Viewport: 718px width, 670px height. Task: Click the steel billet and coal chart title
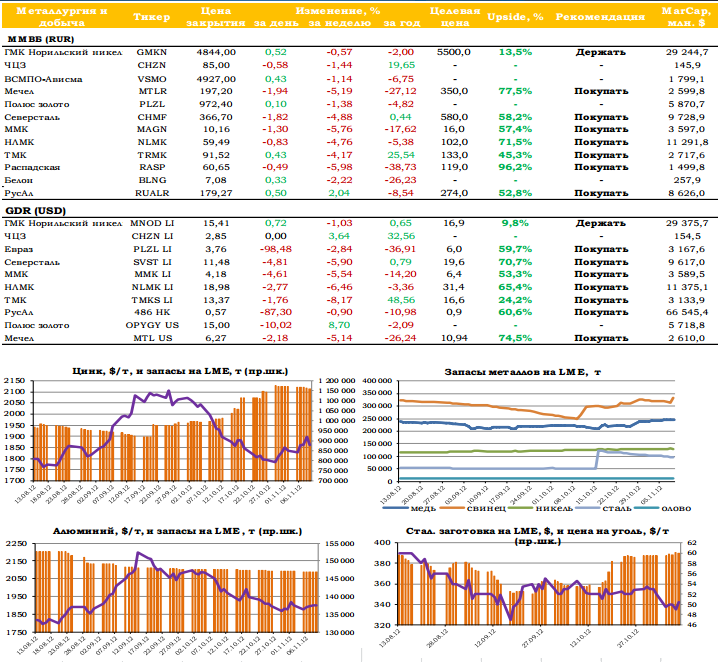(x=538, y=536)
